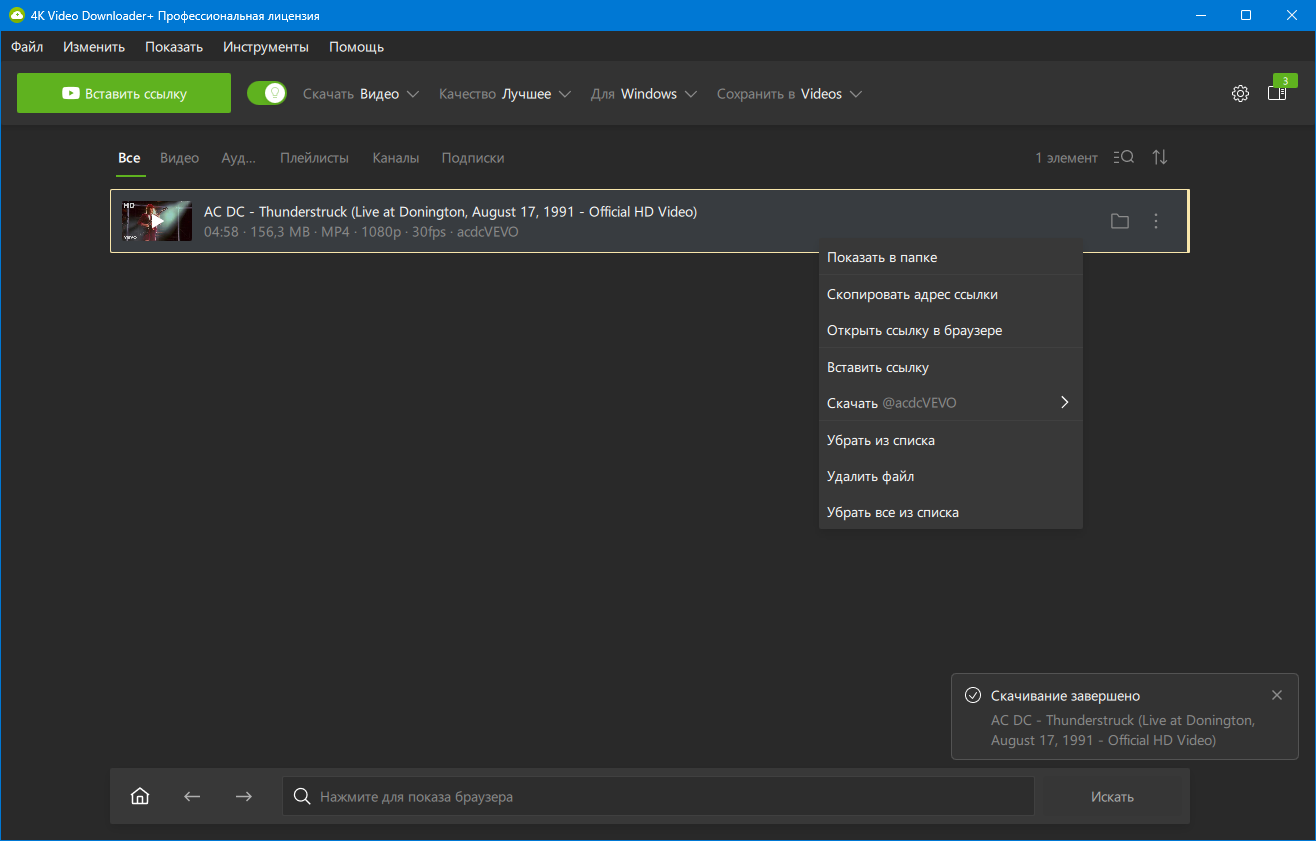Click the browser back arrow

tap(192, 796)
